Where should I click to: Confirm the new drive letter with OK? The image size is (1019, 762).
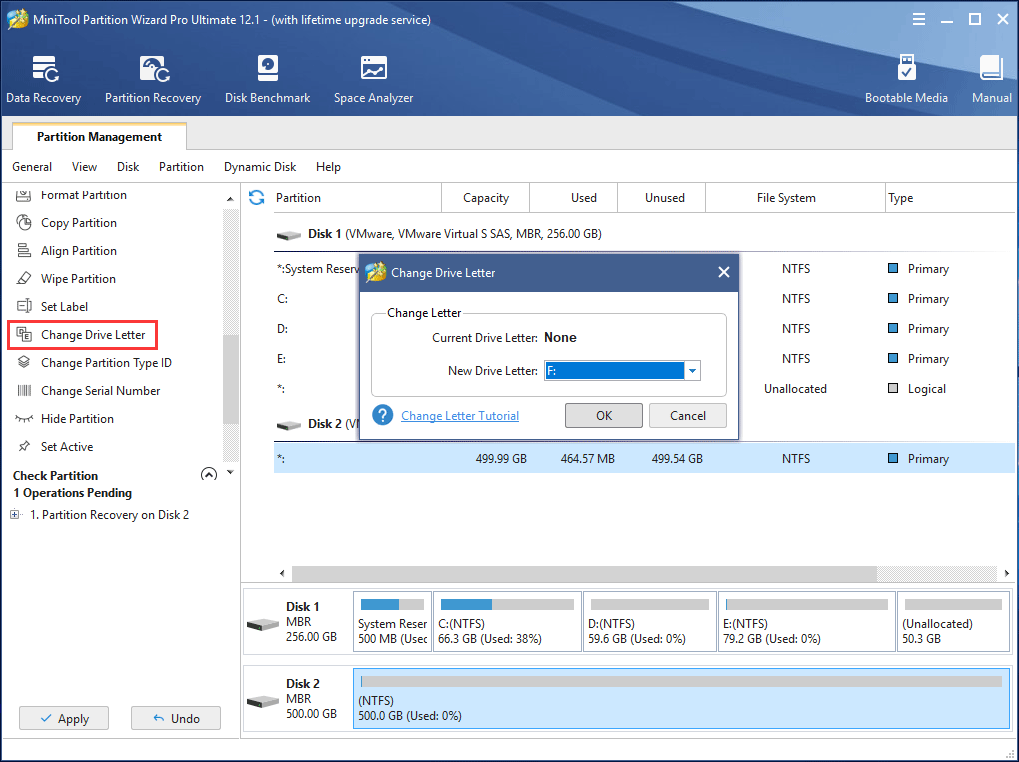click(x=604, y=416)
